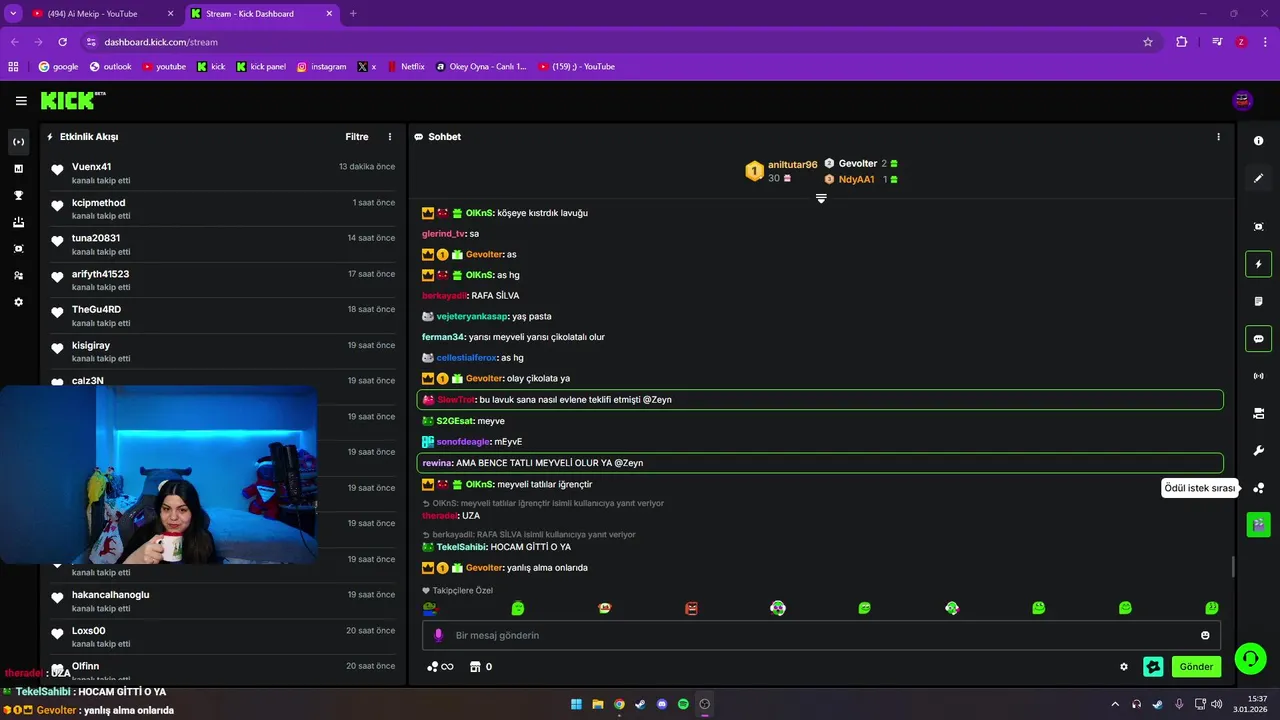
Task: Click the channel points infinity counter
Action: coord(440,667)
